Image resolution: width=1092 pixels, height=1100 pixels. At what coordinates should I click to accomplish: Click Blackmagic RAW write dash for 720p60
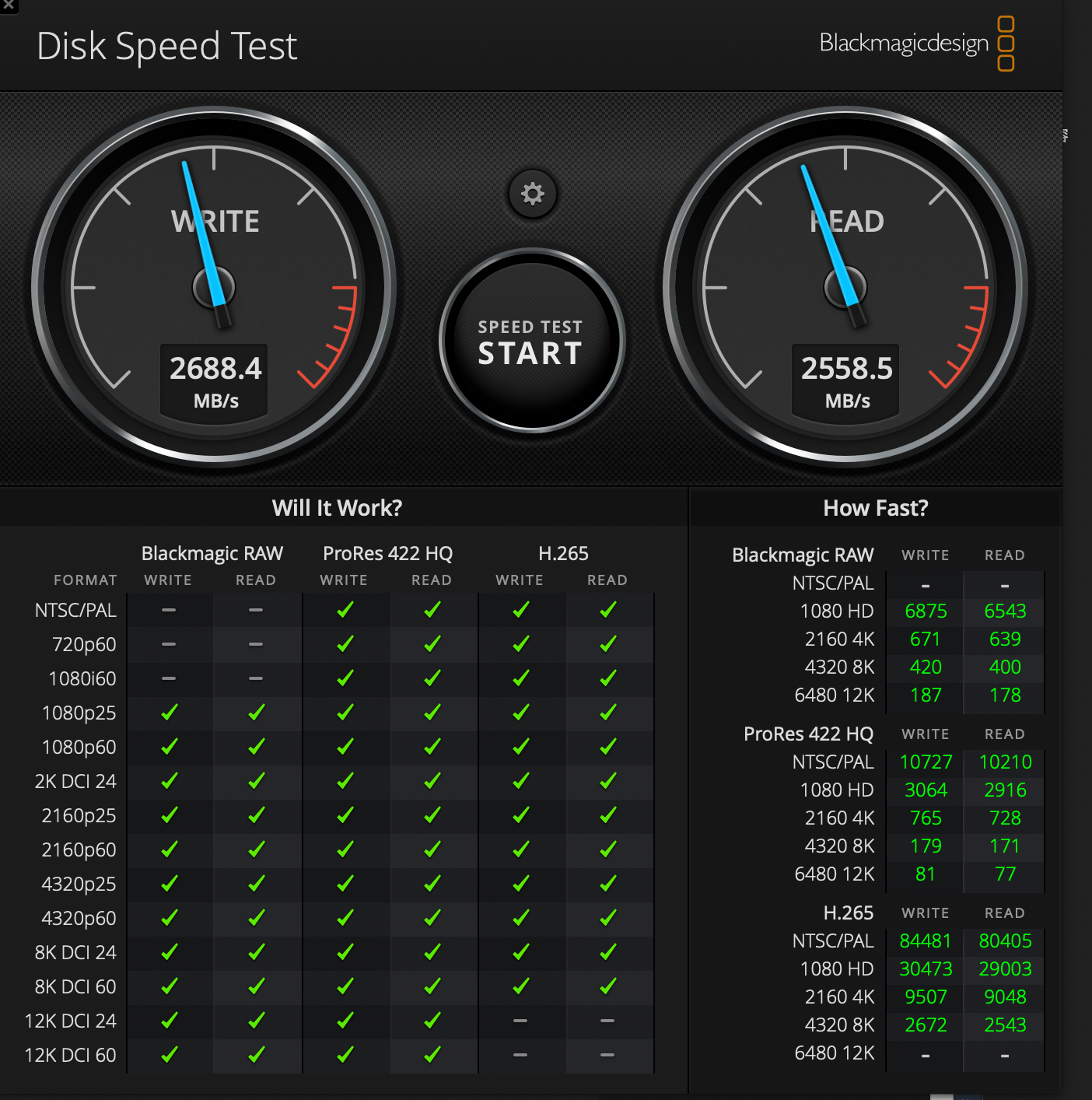pos(169,644)
